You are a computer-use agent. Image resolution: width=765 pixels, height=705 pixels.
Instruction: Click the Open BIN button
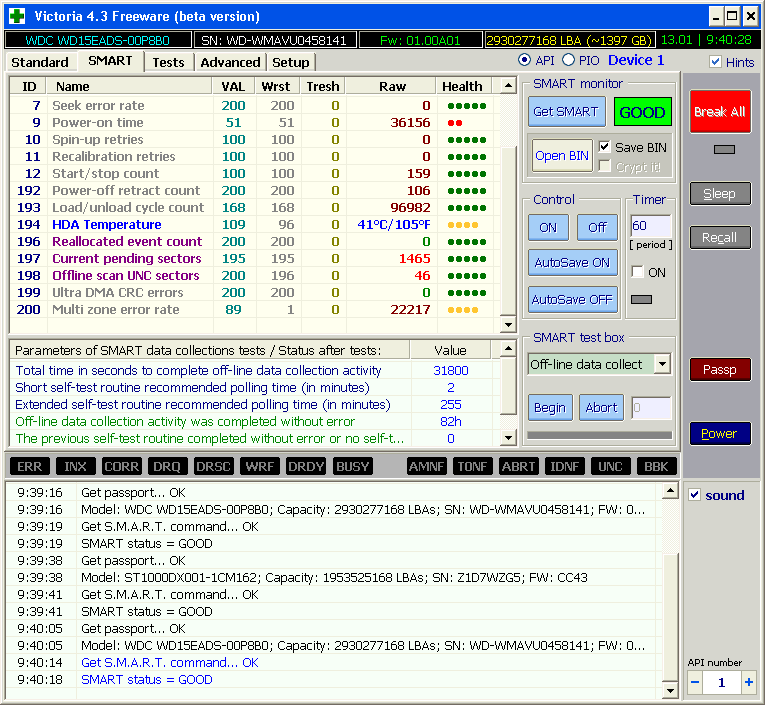[x=562, y=156]
